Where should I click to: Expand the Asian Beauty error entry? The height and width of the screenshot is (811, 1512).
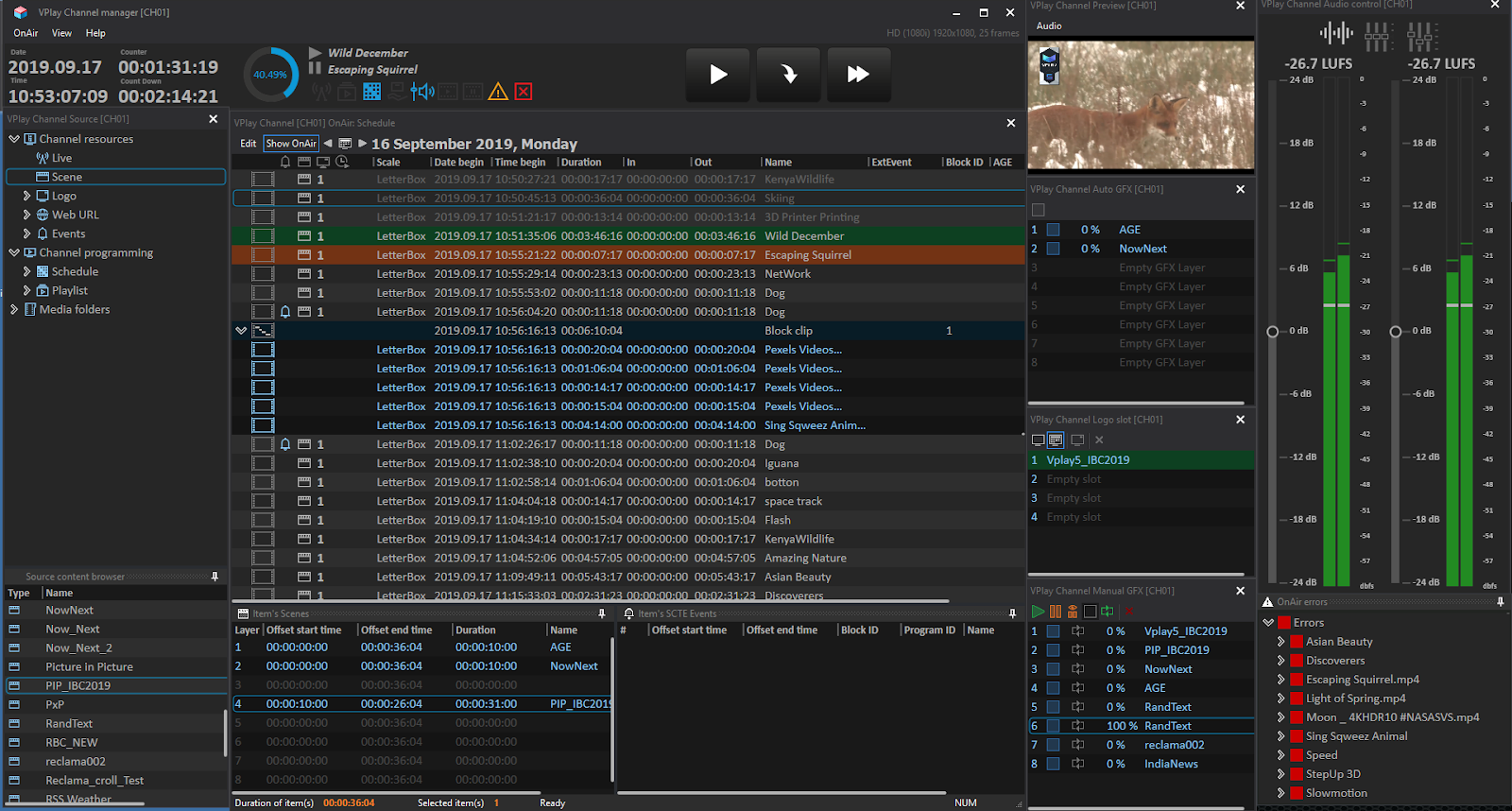point(1281,642)
